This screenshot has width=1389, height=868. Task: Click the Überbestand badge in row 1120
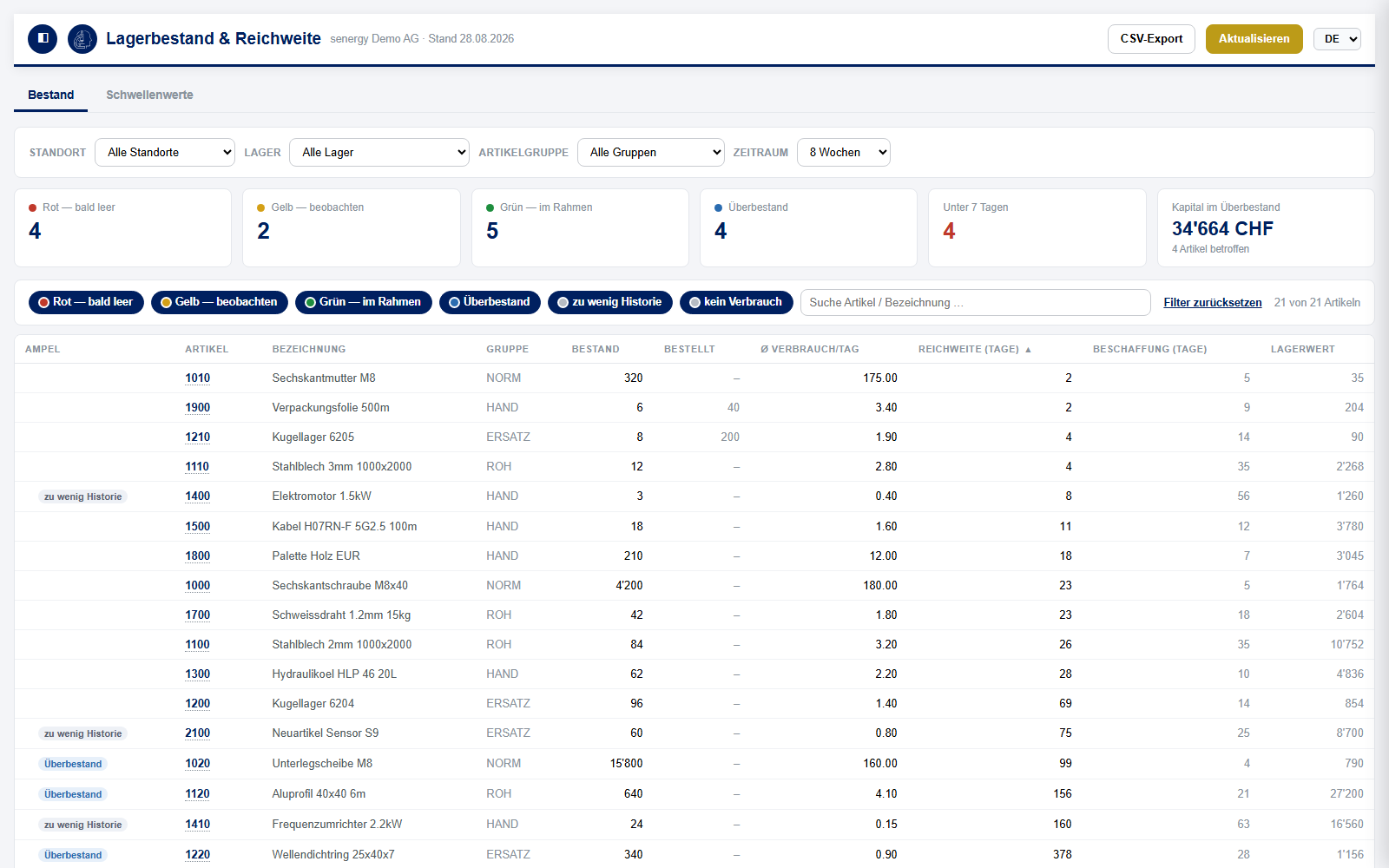click(73, 794)
